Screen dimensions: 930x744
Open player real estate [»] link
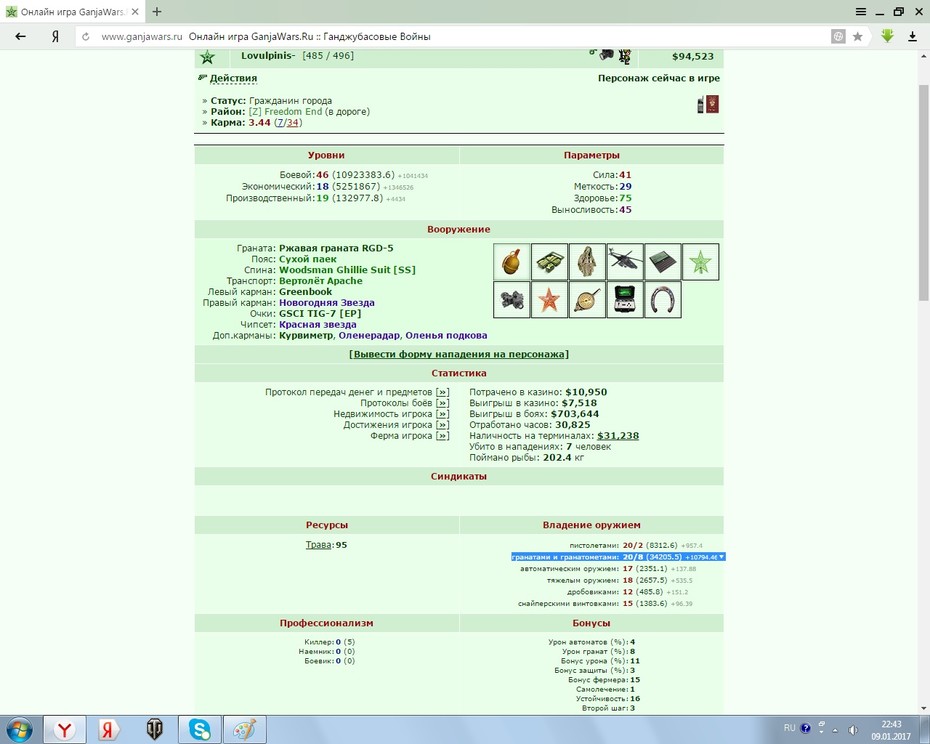(442, 414)
